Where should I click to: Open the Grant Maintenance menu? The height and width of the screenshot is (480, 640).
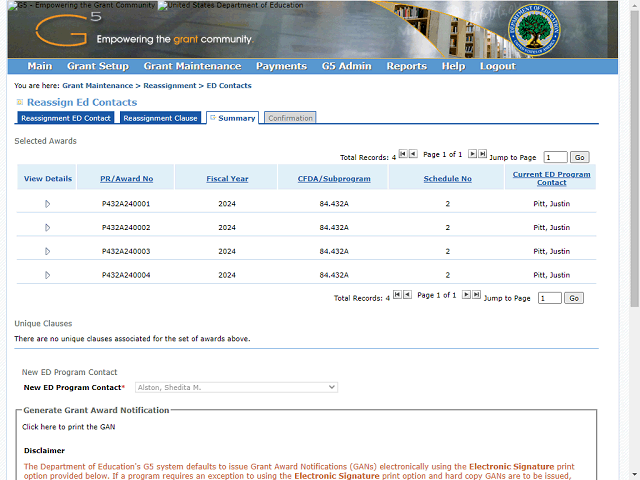tap(192, 66)
